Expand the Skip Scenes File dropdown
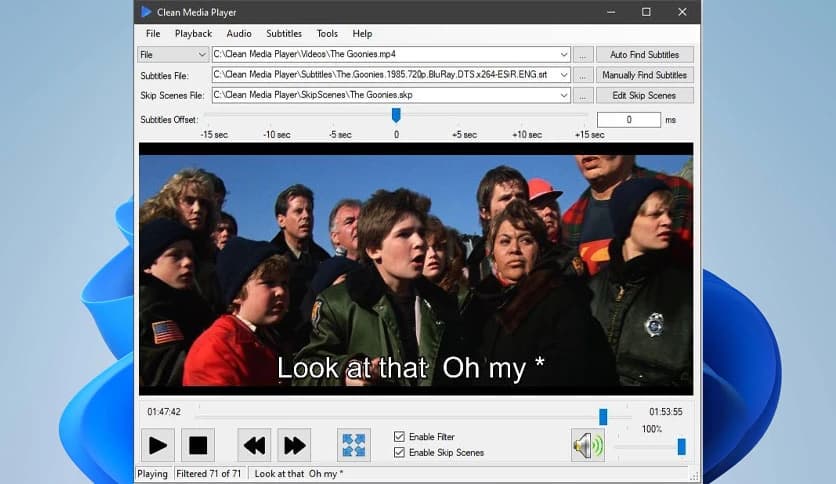 [x=564, y=95]
